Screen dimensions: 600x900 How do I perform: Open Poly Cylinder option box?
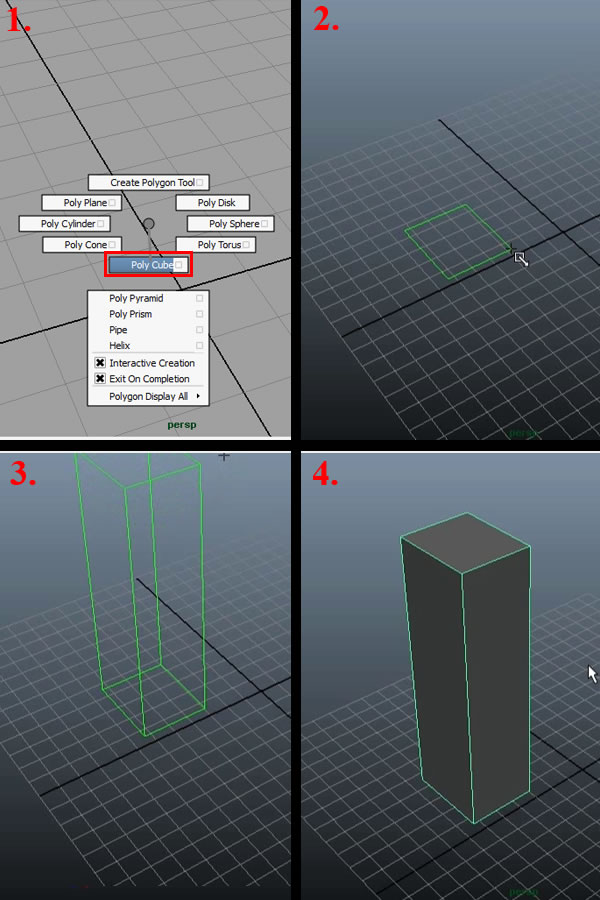click(x=101, y=224)
